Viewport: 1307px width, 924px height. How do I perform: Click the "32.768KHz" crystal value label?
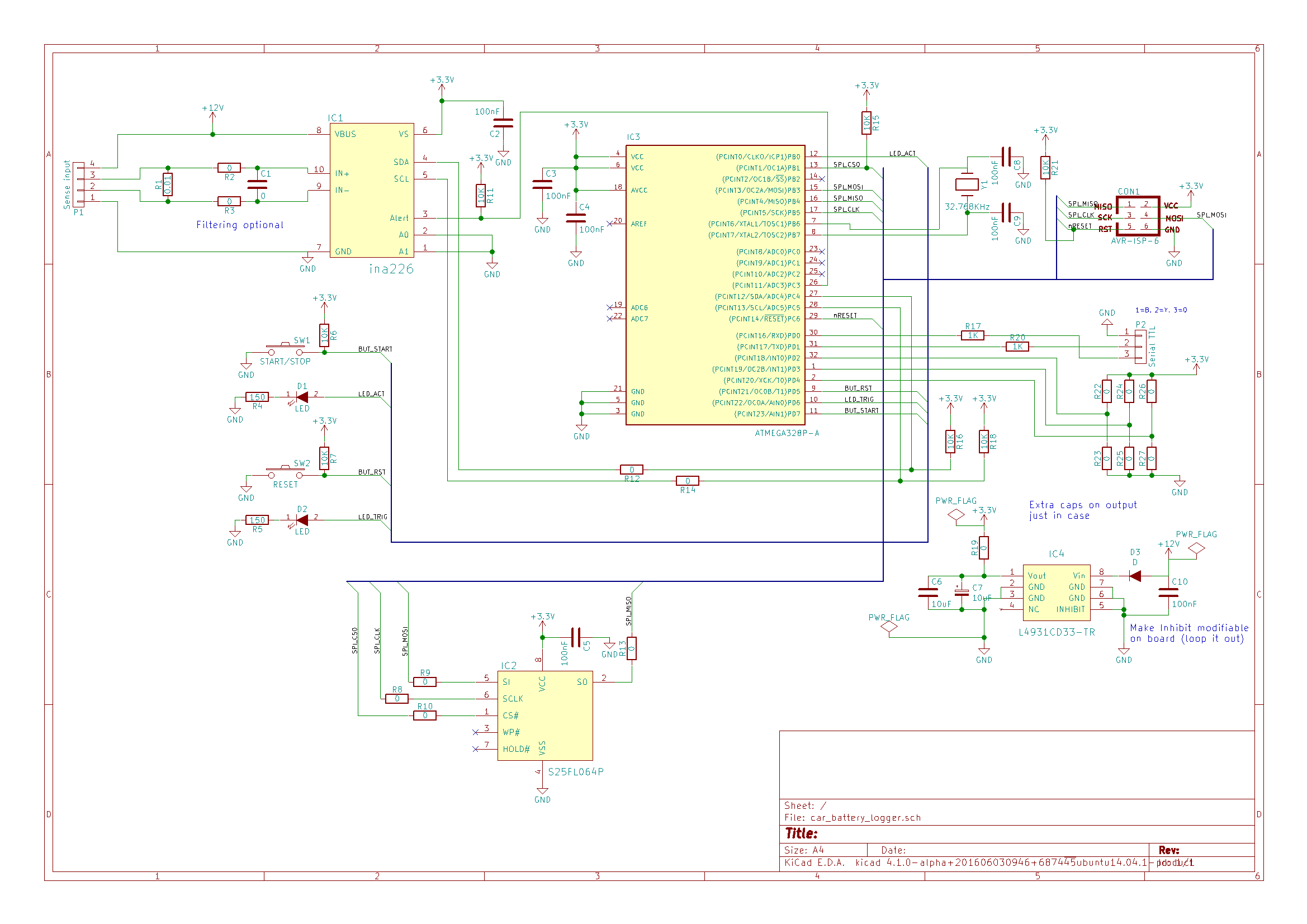click(x=967, y=207)
